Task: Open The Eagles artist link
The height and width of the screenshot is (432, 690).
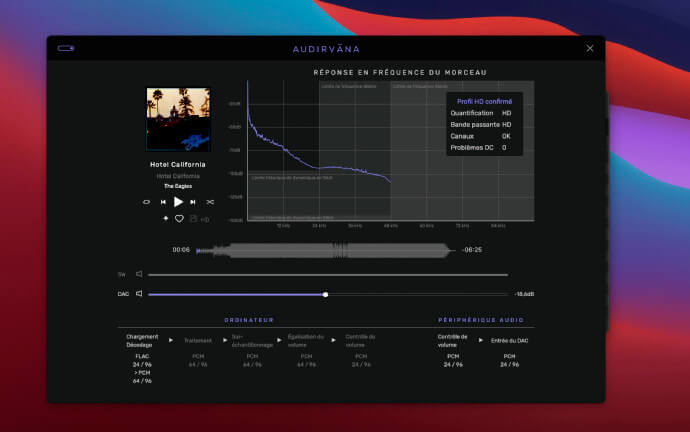Action: point(178,186)
